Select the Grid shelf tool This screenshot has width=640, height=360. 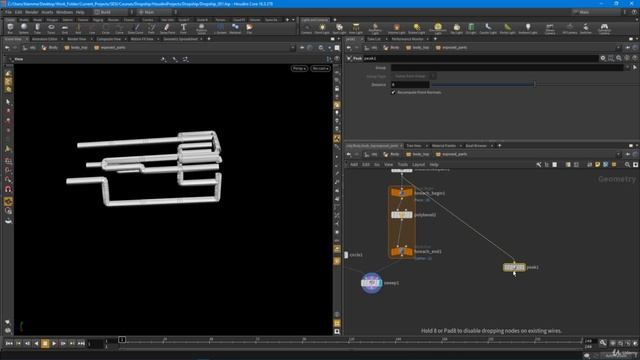click(x=64, y=29)
